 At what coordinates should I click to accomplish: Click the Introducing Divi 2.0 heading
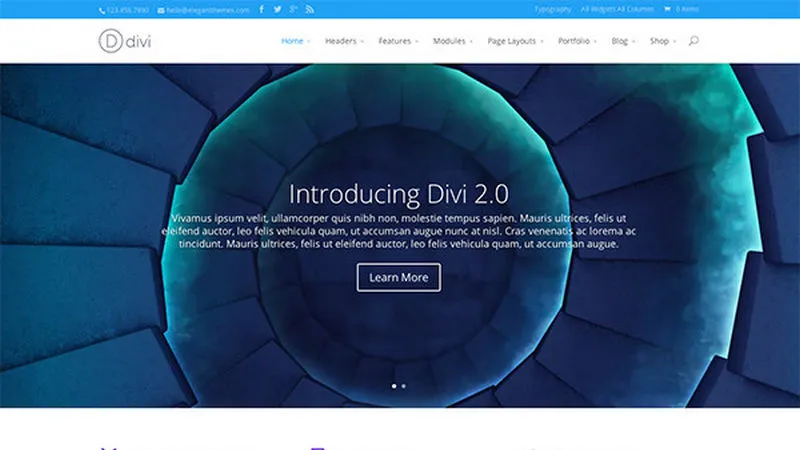tap(398, 194)
